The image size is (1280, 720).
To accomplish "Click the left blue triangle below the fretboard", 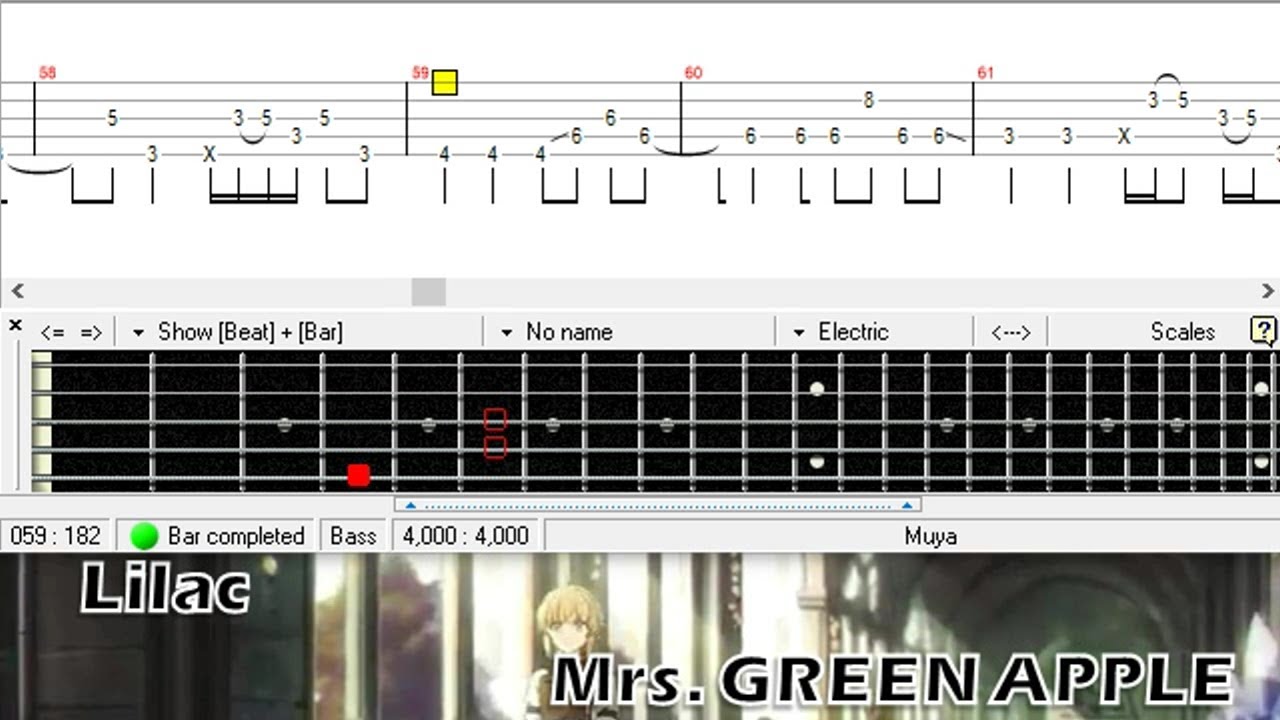I will (410, 506).
